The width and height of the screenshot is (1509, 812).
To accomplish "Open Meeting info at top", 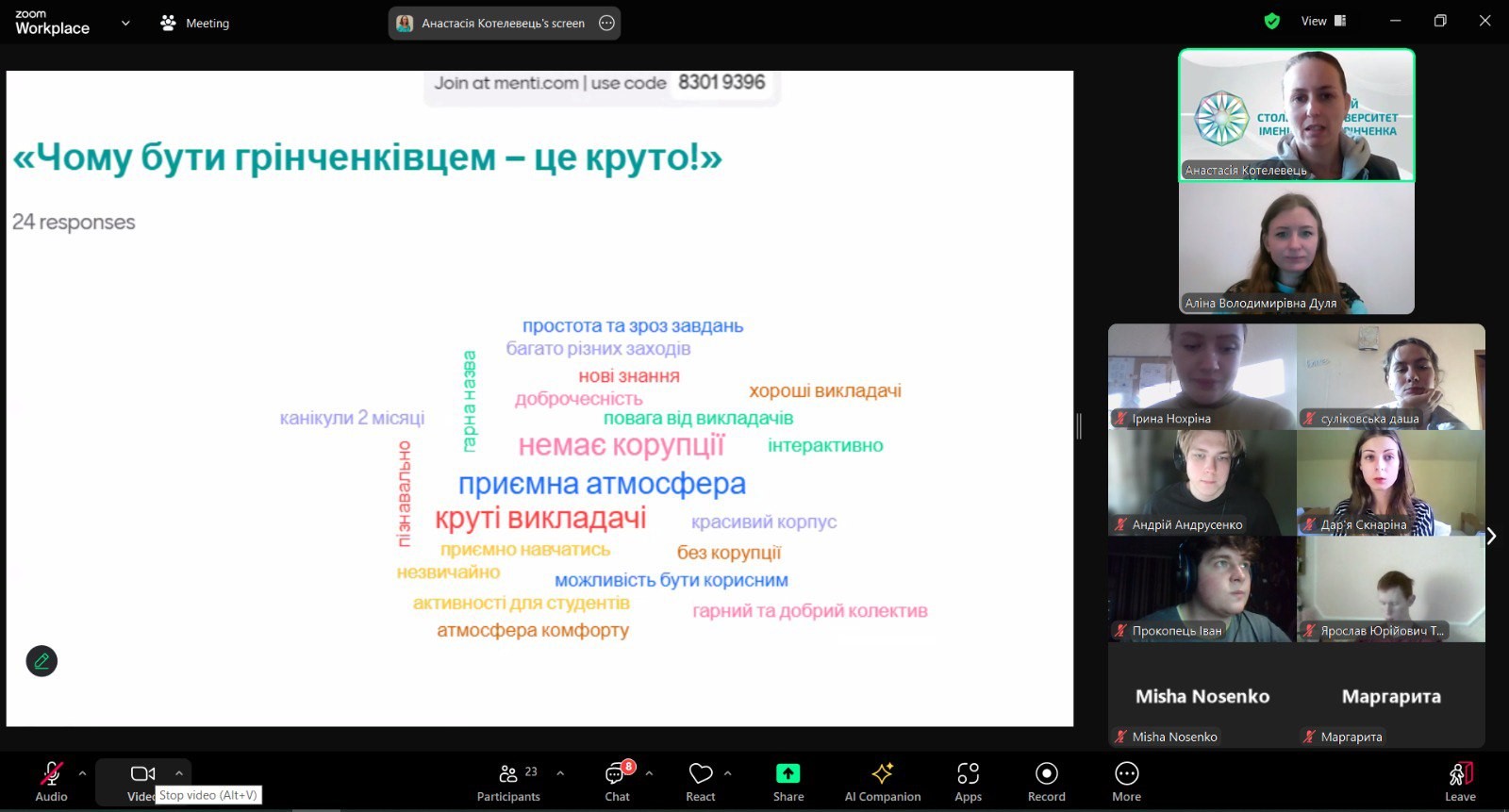I will pos(195,23).
